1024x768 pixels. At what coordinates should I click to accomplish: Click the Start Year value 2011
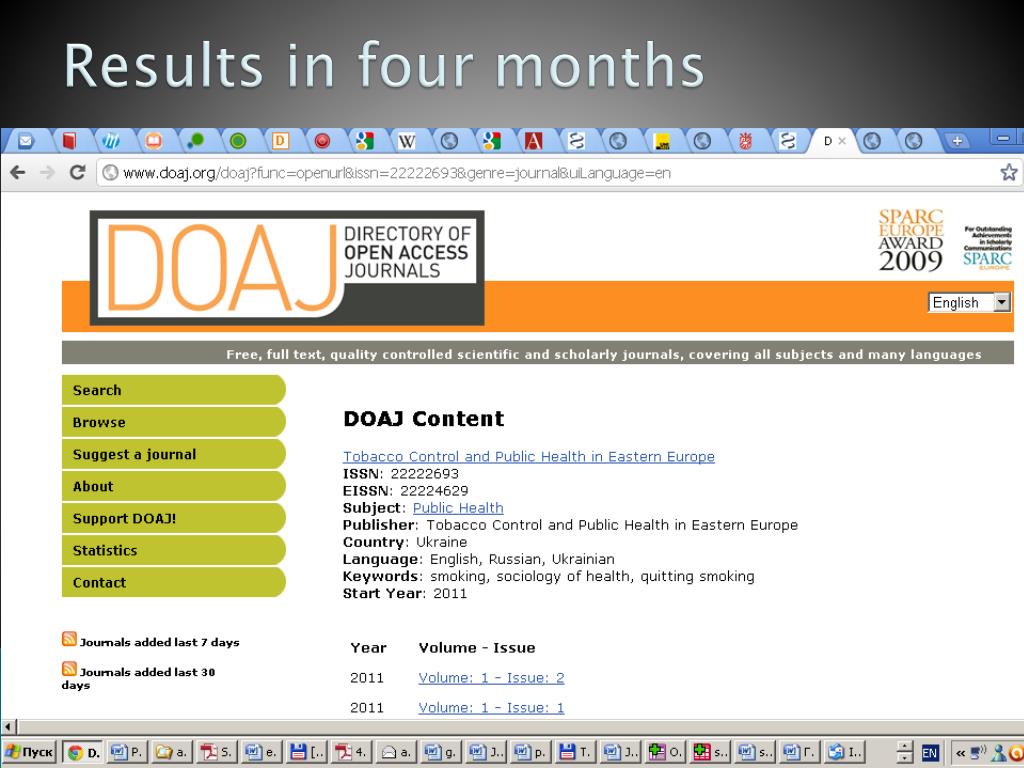450,593
